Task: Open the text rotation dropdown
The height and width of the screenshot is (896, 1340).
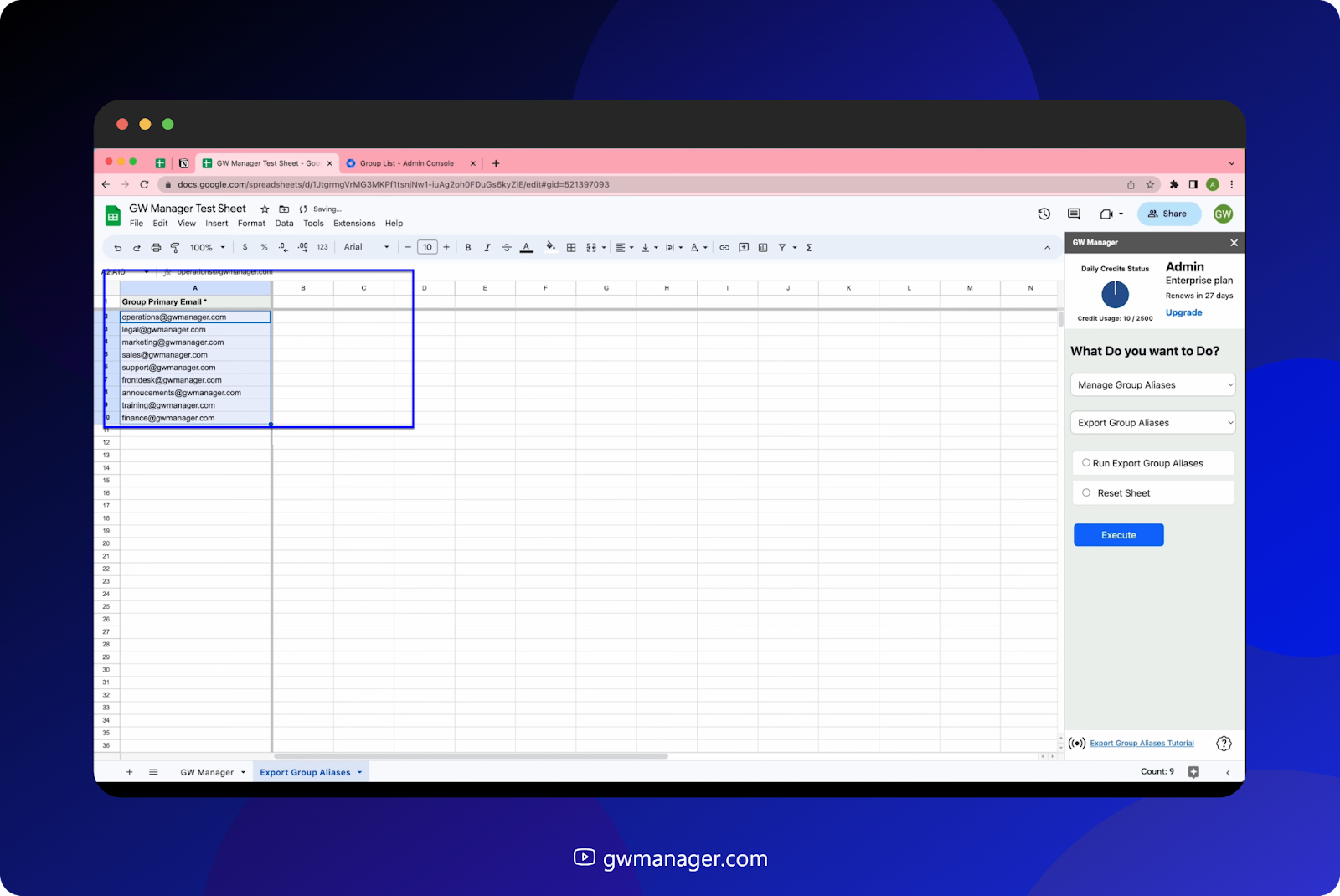Action: (x=698, y=248)
